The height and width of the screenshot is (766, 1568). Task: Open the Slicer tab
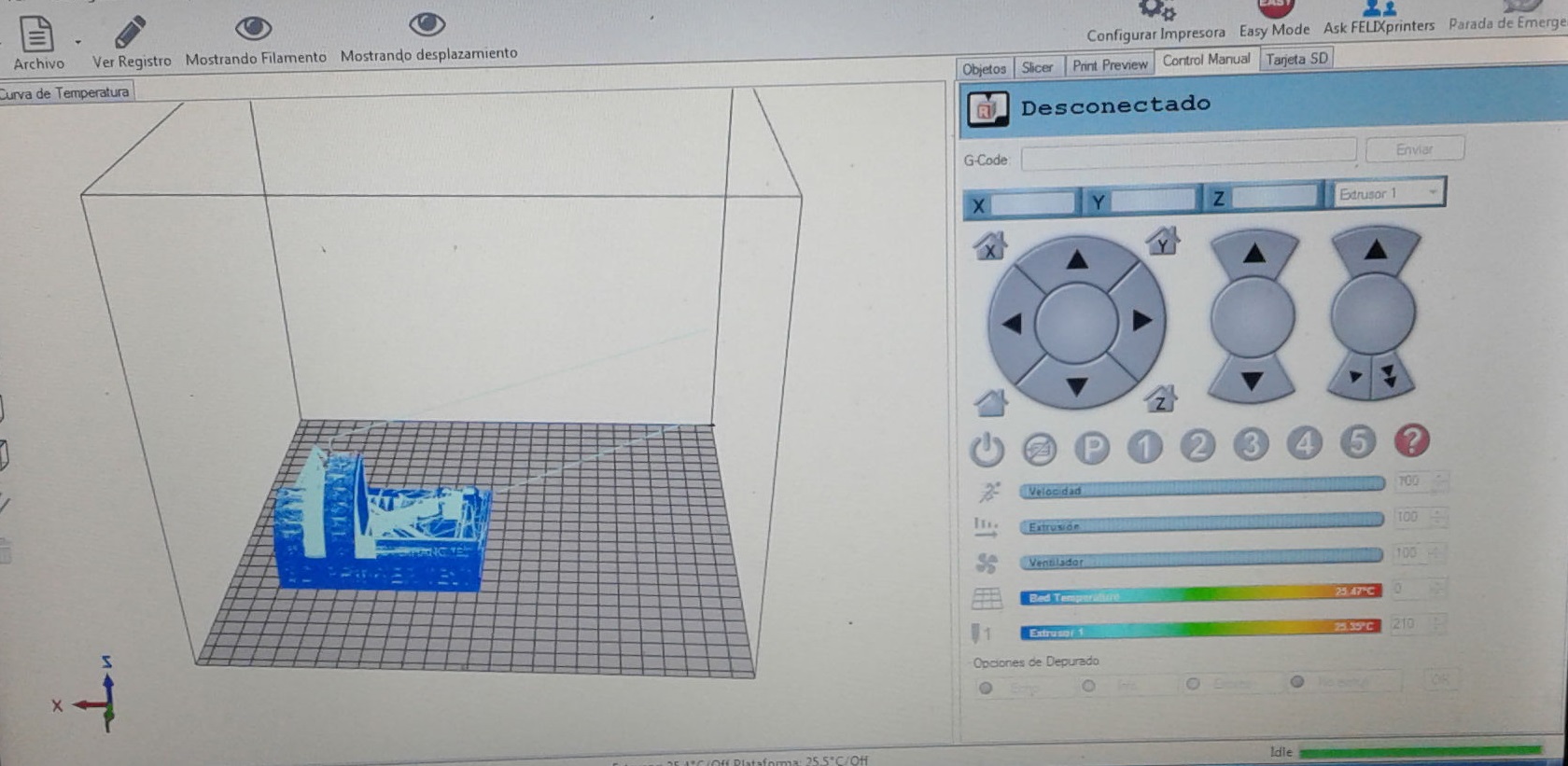point(1037,67)
